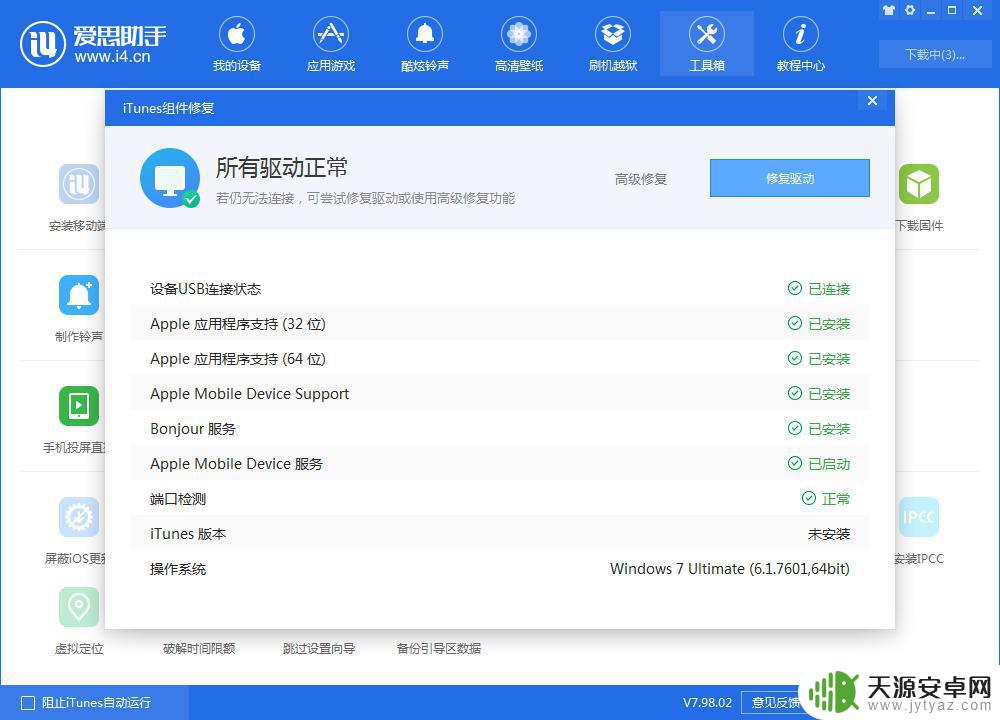Viewport: 1000px width, 720px height.
Task: Select Apple 应用程序支持 (32 位) row
Action: tap(500, 324)
